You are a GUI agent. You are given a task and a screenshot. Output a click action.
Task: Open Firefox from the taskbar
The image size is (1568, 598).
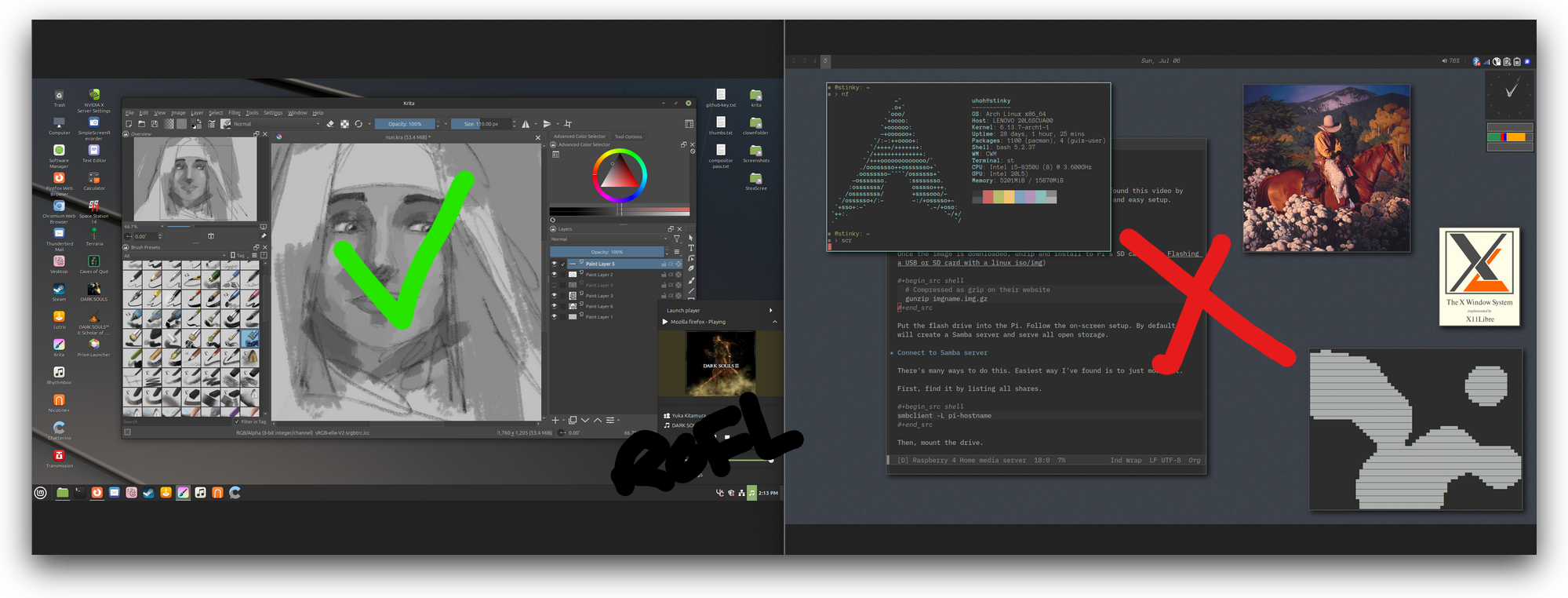(97, 493)
